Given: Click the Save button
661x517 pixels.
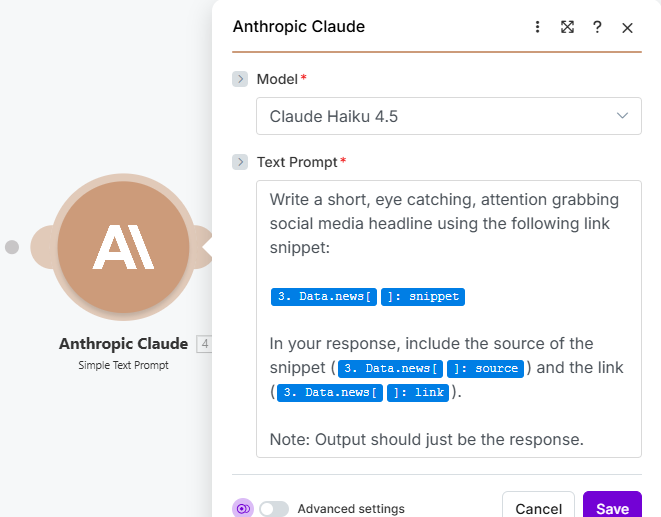Looking at the screenshot, I should pos(612,506).
